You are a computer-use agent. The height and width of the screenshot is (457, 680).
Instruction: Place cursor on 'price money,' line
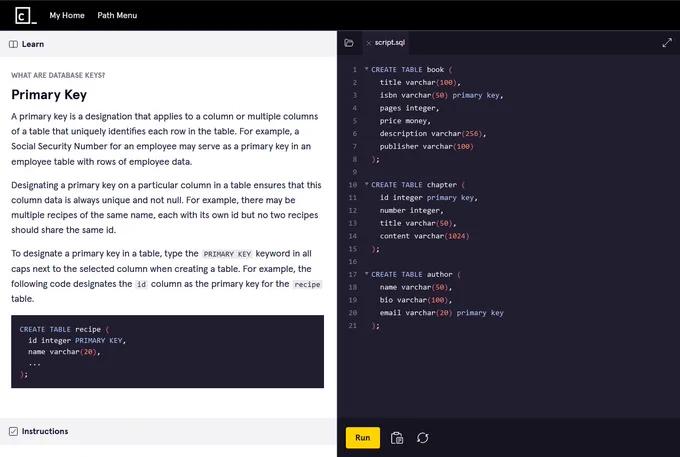coord(405,121)
